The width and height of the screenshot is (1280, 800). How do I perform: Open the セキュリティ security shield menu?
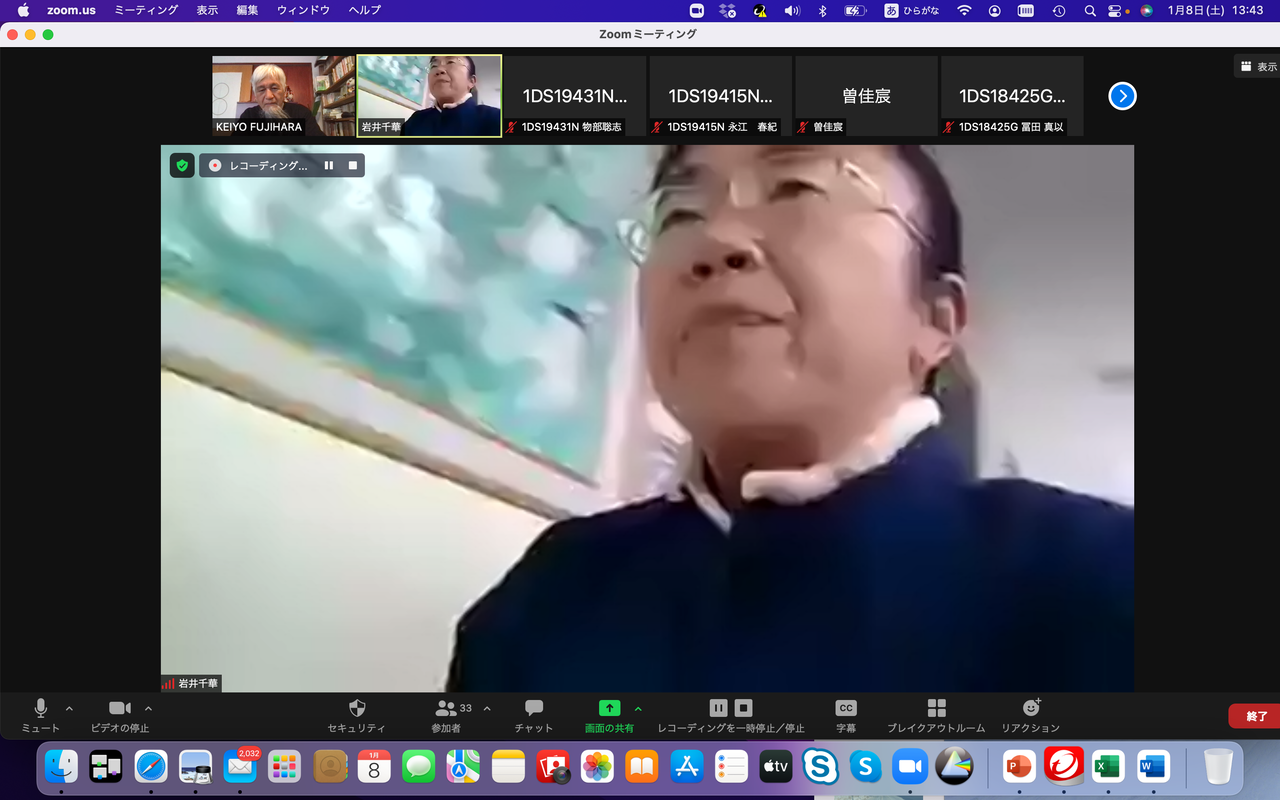click(356, 715)
